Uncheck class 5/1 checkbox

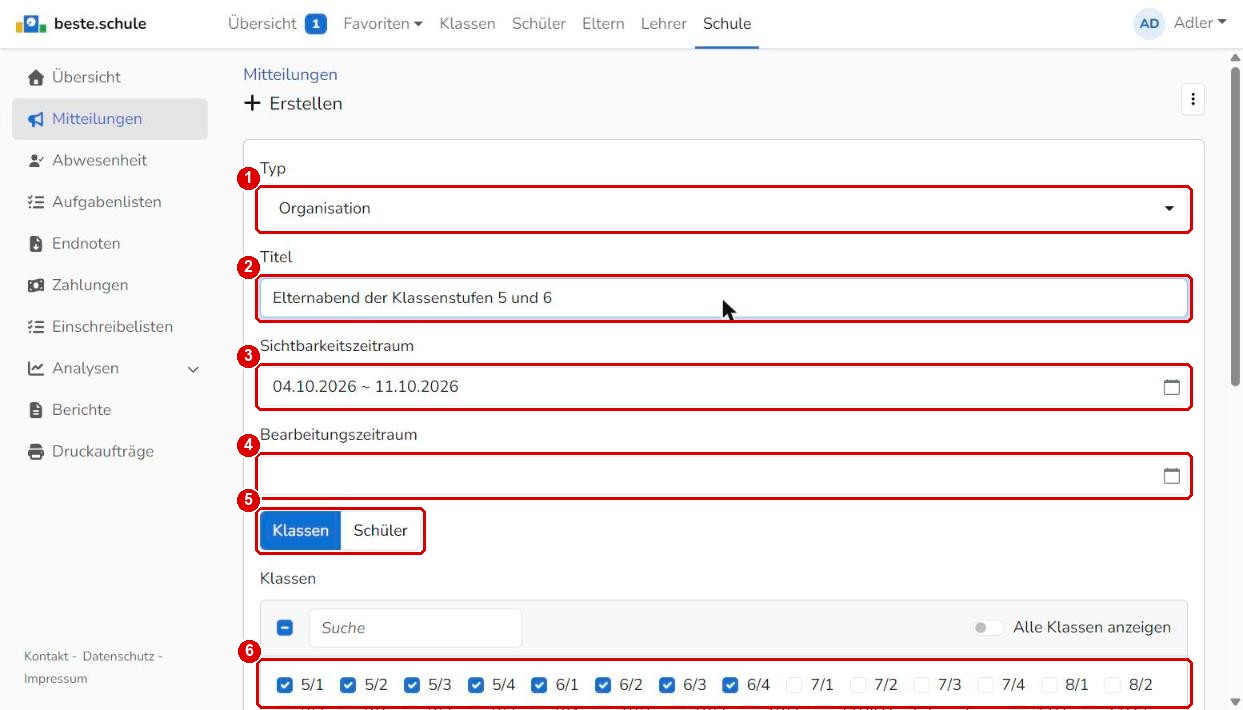click(x=285, y=685)
